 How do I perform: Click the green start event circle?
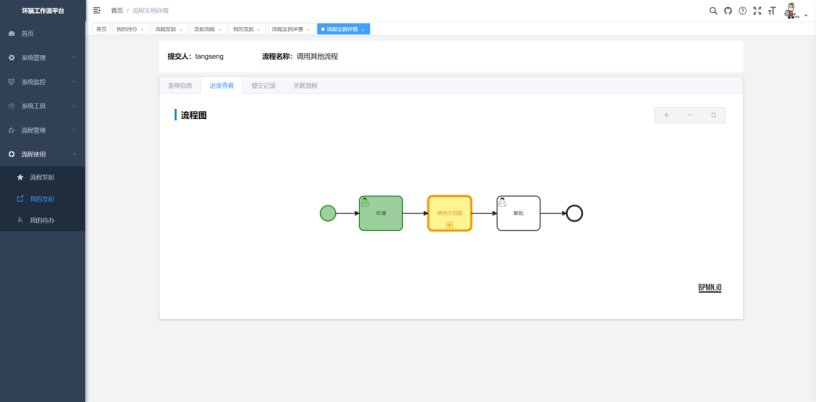click(328, 213)
